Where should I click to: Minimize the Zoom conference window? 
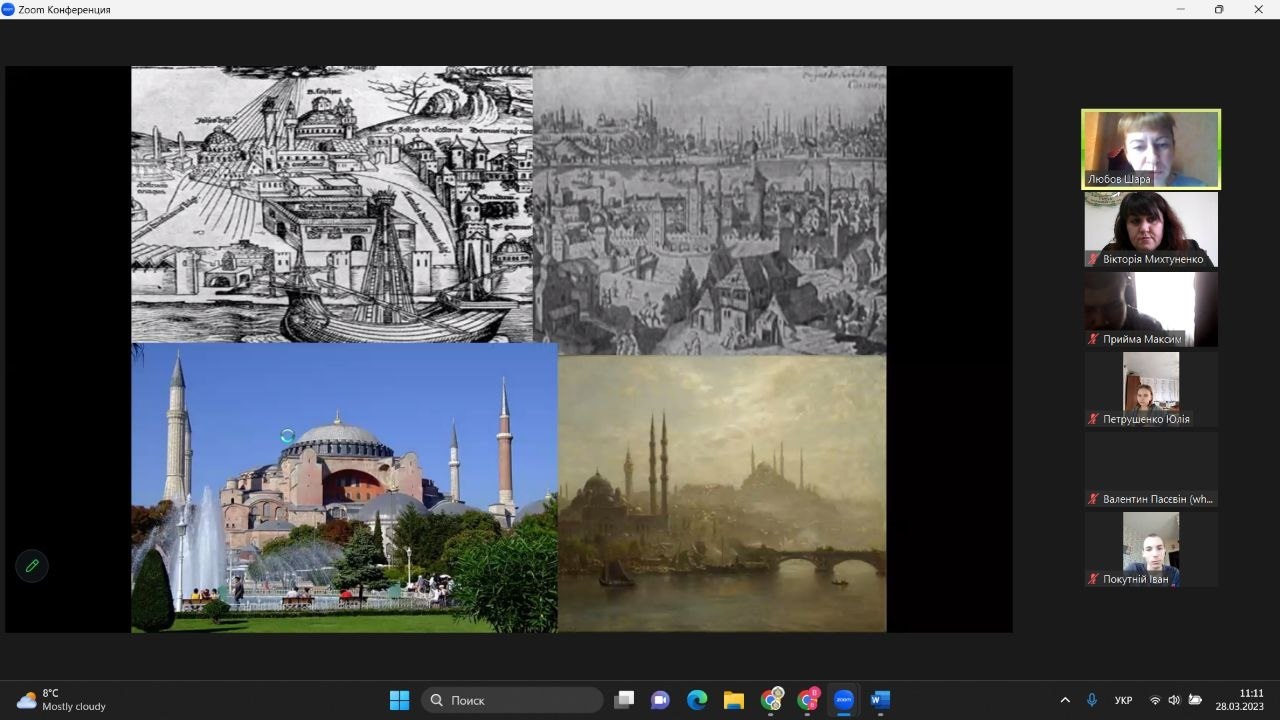click(1181, 9)
